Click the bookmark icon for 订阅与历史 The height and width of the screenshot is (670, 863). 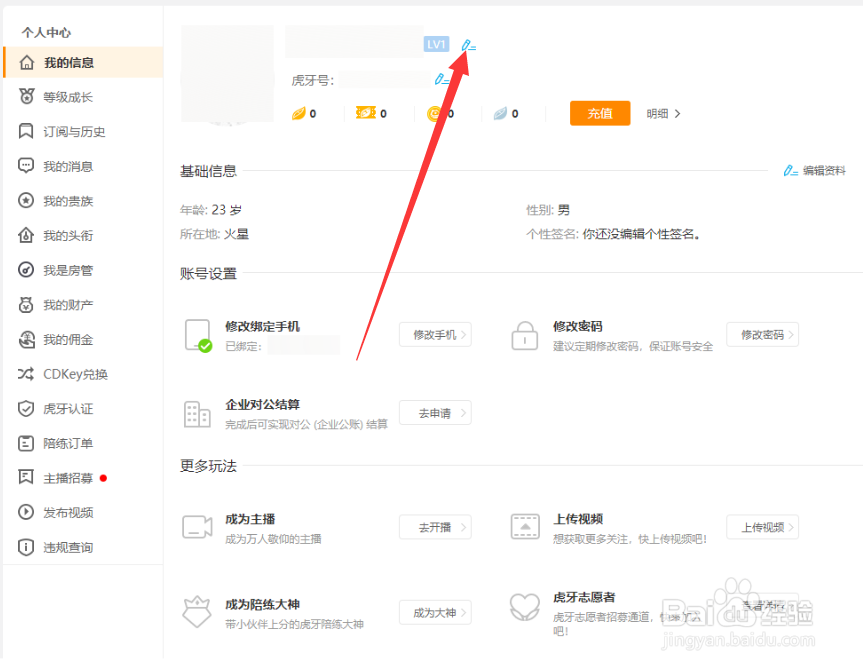(26, 131)
